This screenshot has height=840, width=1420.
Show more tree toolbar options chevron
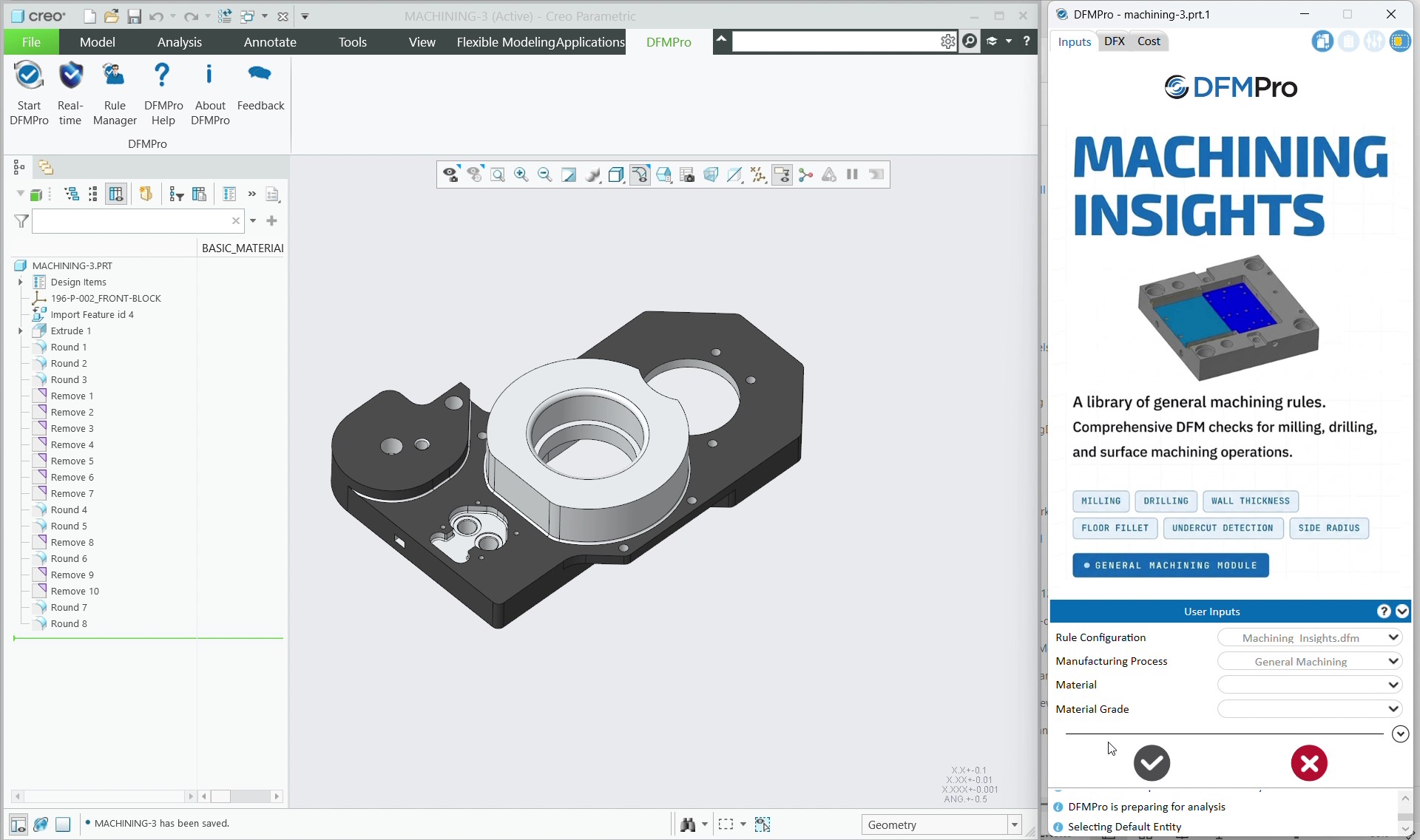[x=252, y=194]
